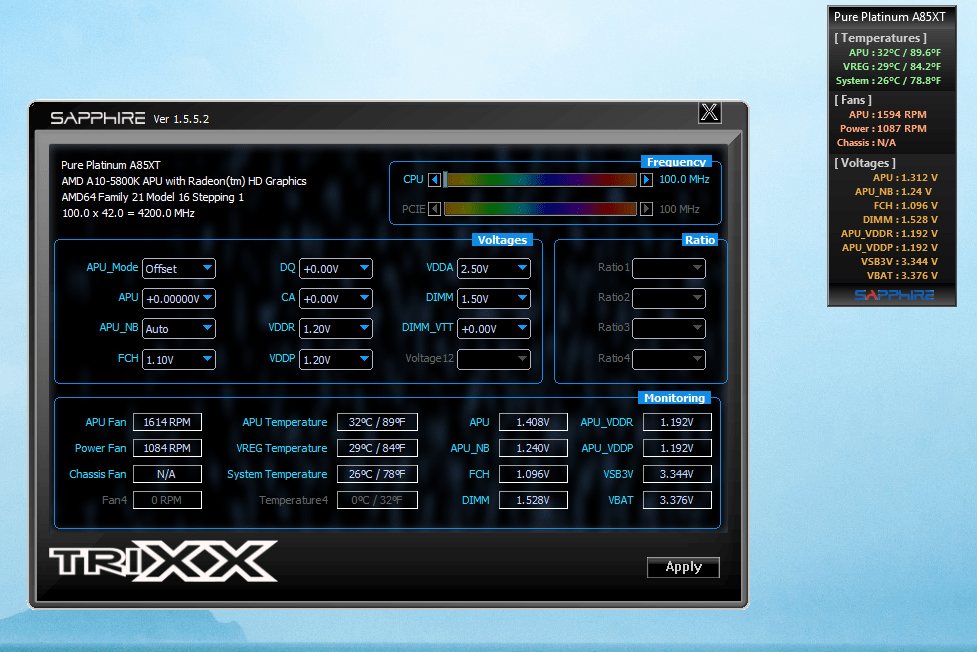This screenshot has height=652, width=977.
Task: Click the Temperature4 0°C value
Action: coord(377,501)
